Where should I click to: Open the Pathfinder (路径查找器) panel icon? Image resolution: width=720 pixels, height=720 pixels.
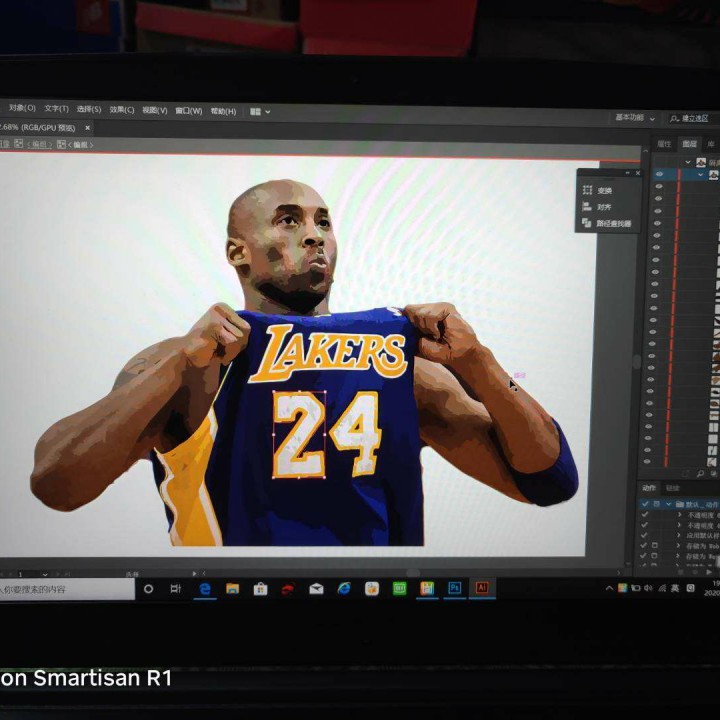[587, 223]
